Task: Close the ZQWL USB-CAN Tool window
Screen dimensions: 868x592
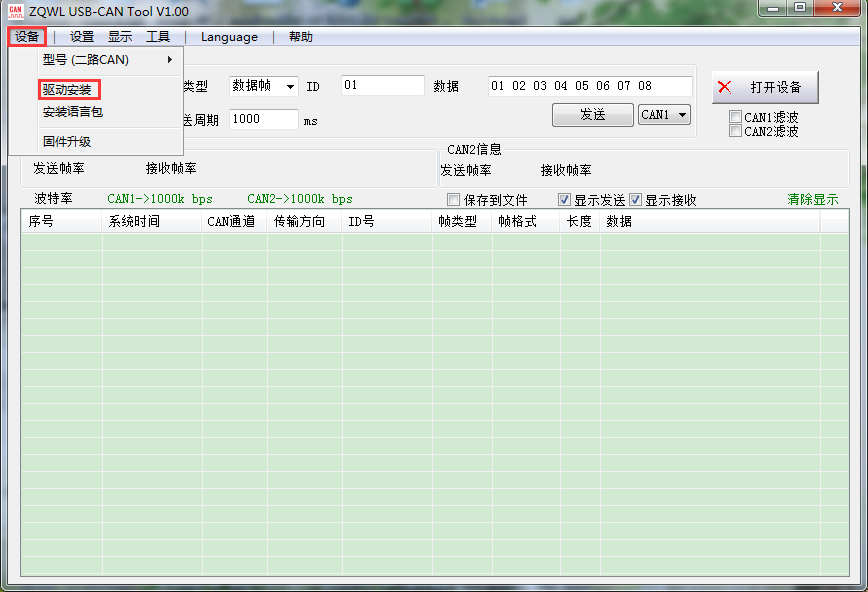Action: [x=838, y=8]
